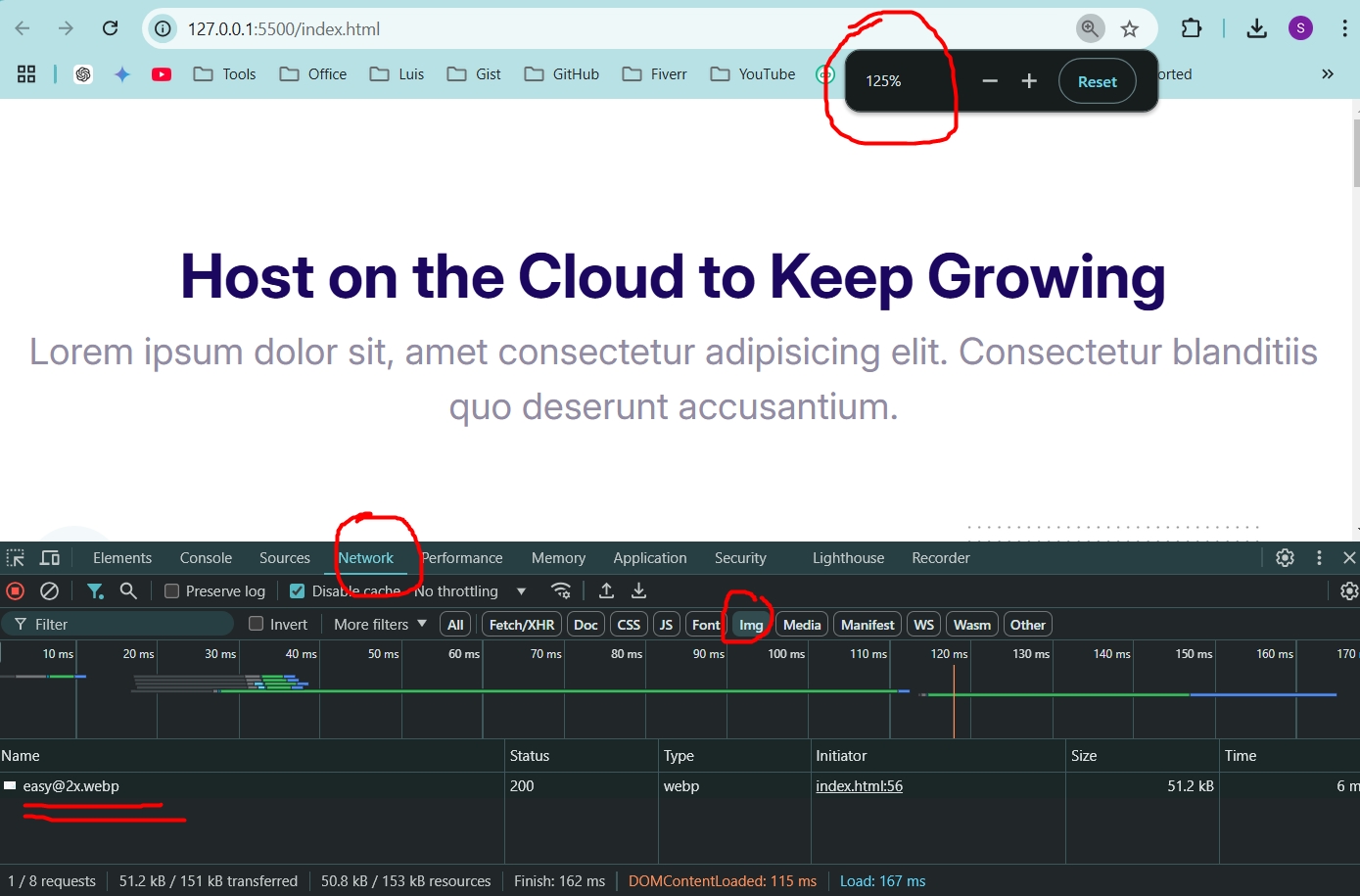1360x896 pixels.
Task: Switch to the Elements tab
Action: (122, 558)
